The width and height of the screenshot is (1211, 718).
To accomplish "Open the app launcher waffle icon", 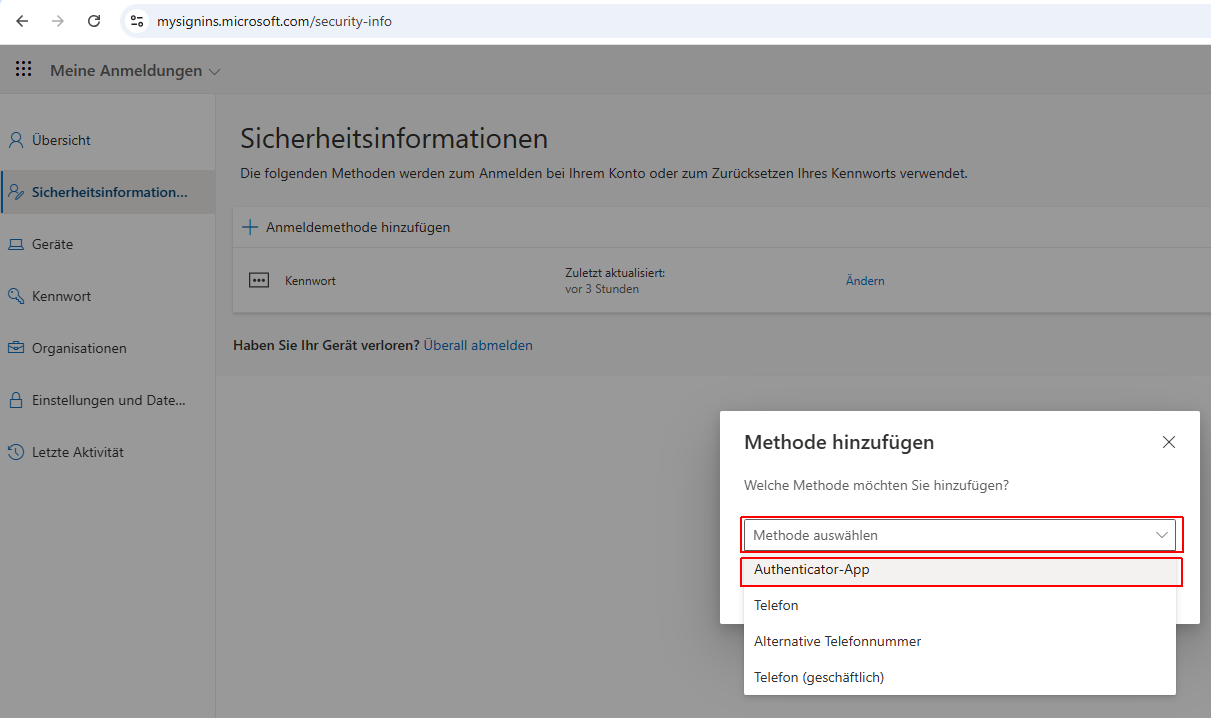I will [x=23, y=70].
